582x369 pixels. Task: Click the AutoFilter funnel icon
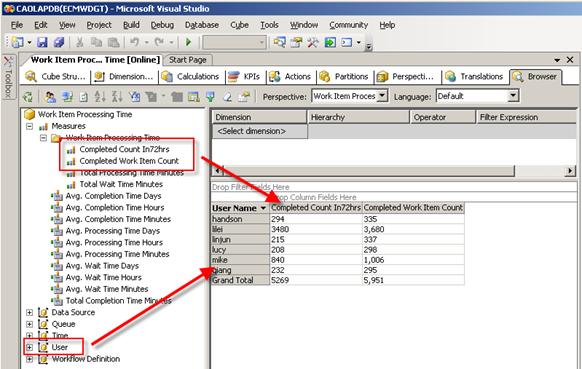[x=134, y=97]
